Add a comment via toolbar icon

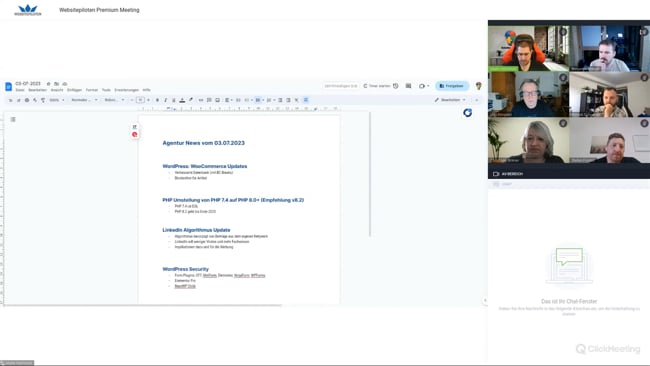(209, 100)
